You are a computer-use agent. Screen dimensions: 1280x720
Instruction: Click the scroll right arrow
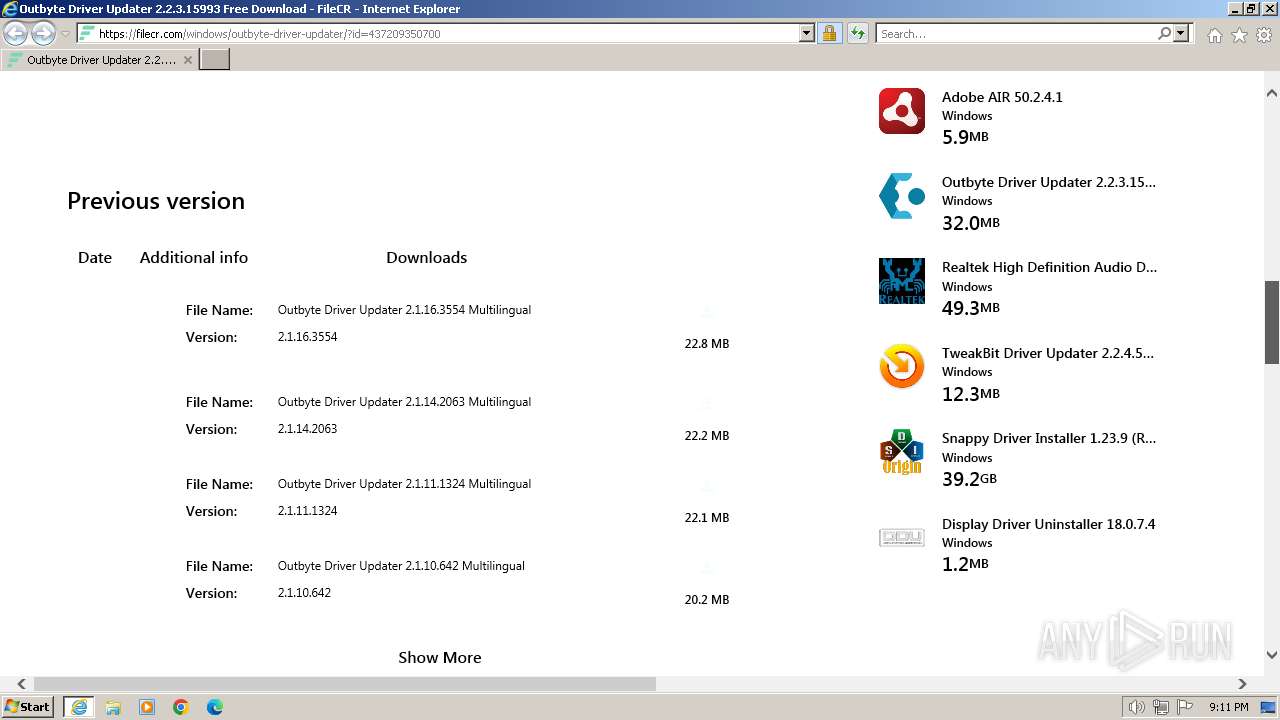point(1242,684)
